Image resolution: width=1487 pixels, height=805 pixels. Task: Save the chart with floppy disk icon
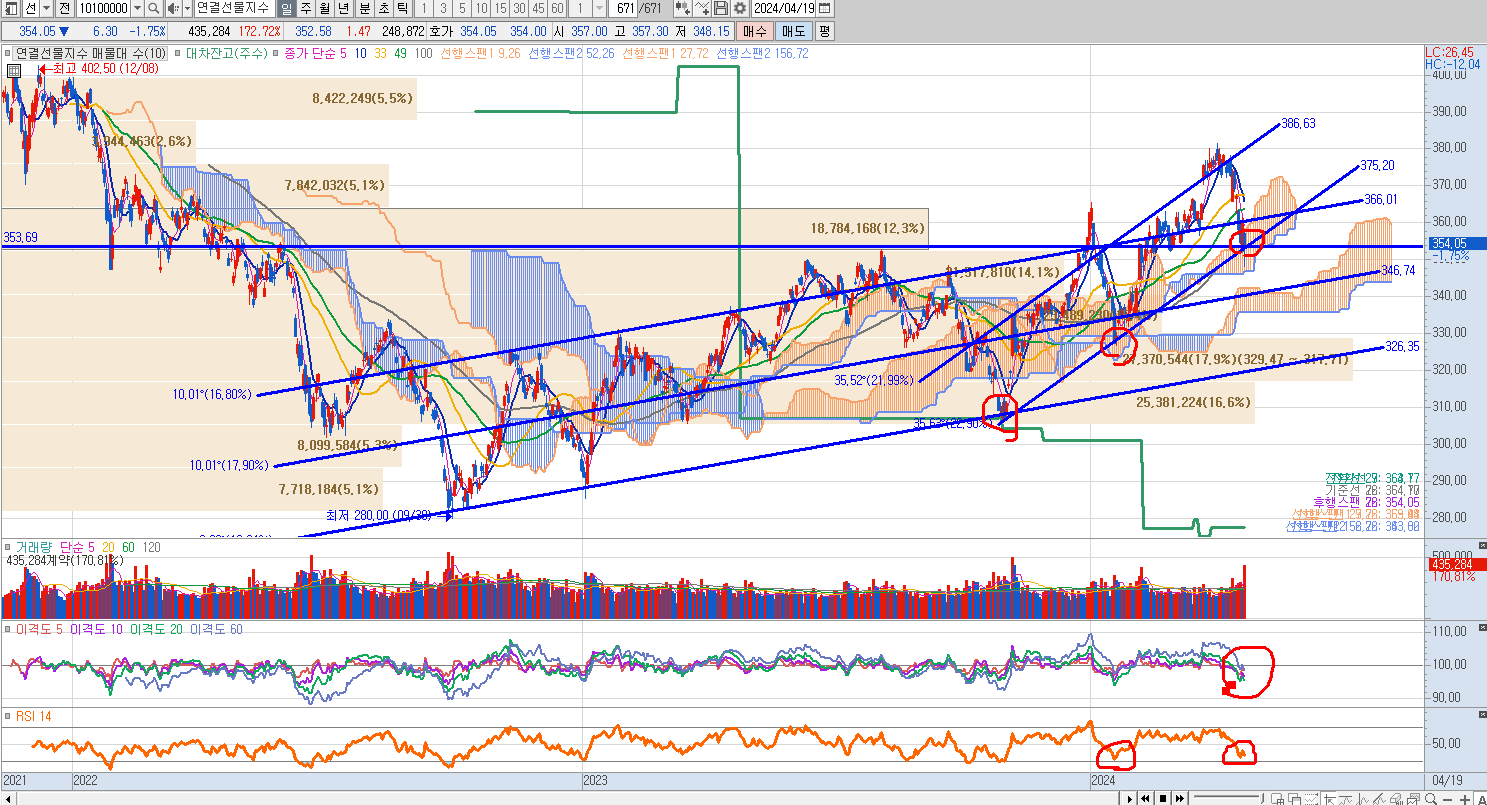(x=720, y=8)
